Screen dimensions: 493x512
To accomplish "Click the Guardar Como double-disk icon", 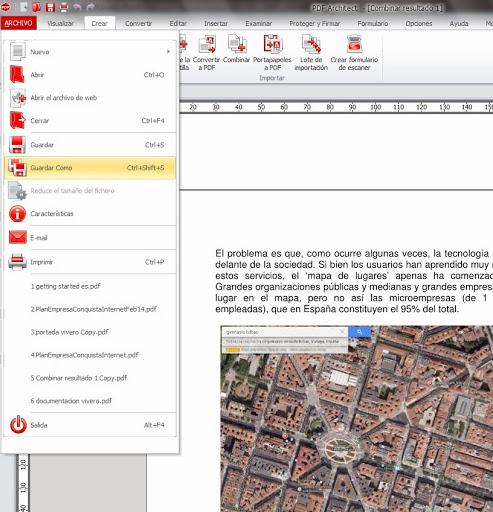I will [x=17, y=167].
